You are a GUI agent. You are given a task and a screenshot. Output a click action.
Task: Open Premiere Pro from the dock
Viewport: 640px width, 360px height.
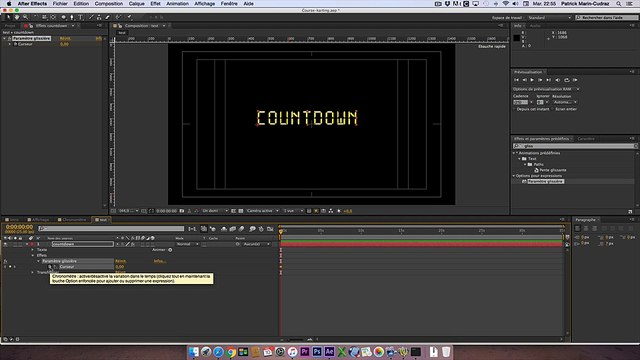305,351
